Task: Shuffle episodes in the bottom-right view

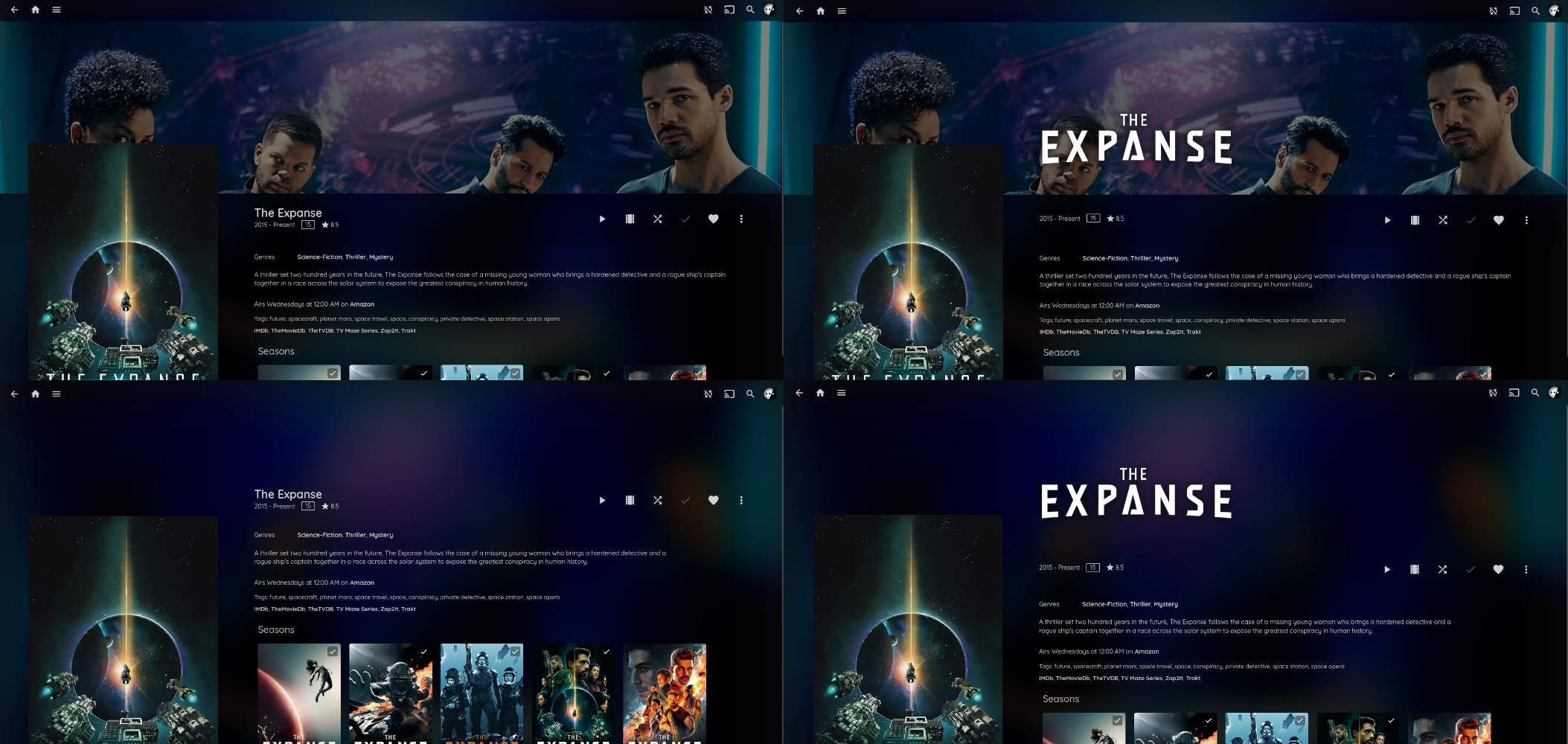Action: (1442, 569)
